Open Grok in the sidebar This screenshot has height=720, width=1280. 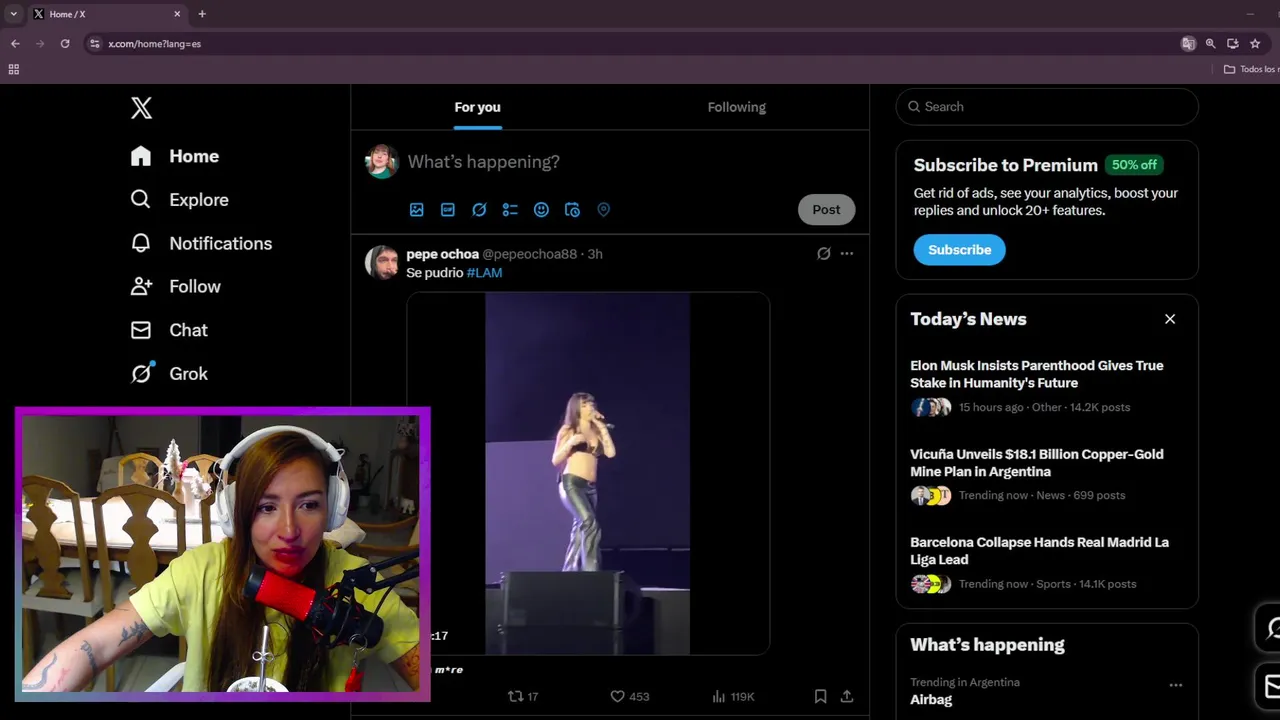169,373
